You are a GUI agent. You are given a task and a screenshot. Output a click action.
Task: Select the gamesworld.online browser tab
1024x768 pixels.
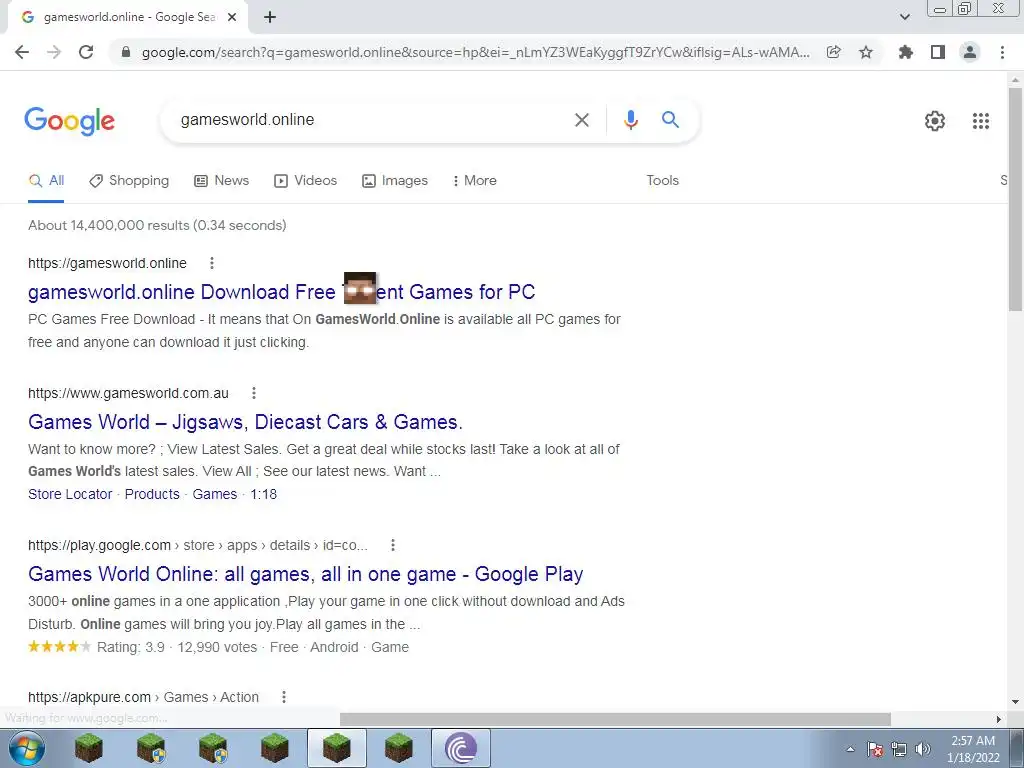point(129,18)
